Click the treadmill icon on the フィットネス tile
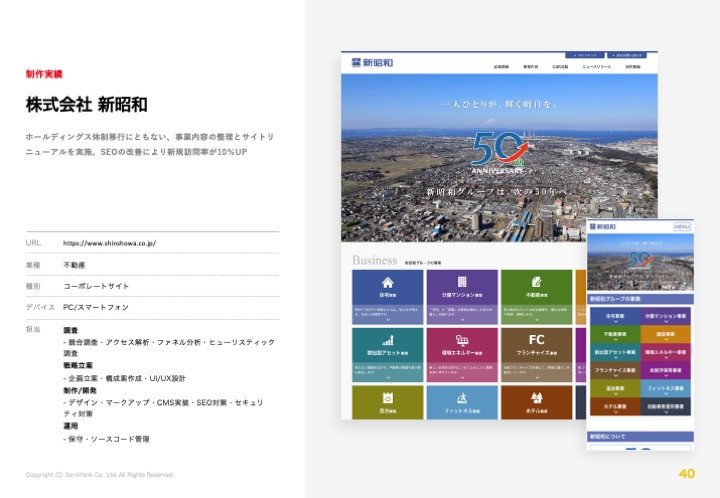 462,397
